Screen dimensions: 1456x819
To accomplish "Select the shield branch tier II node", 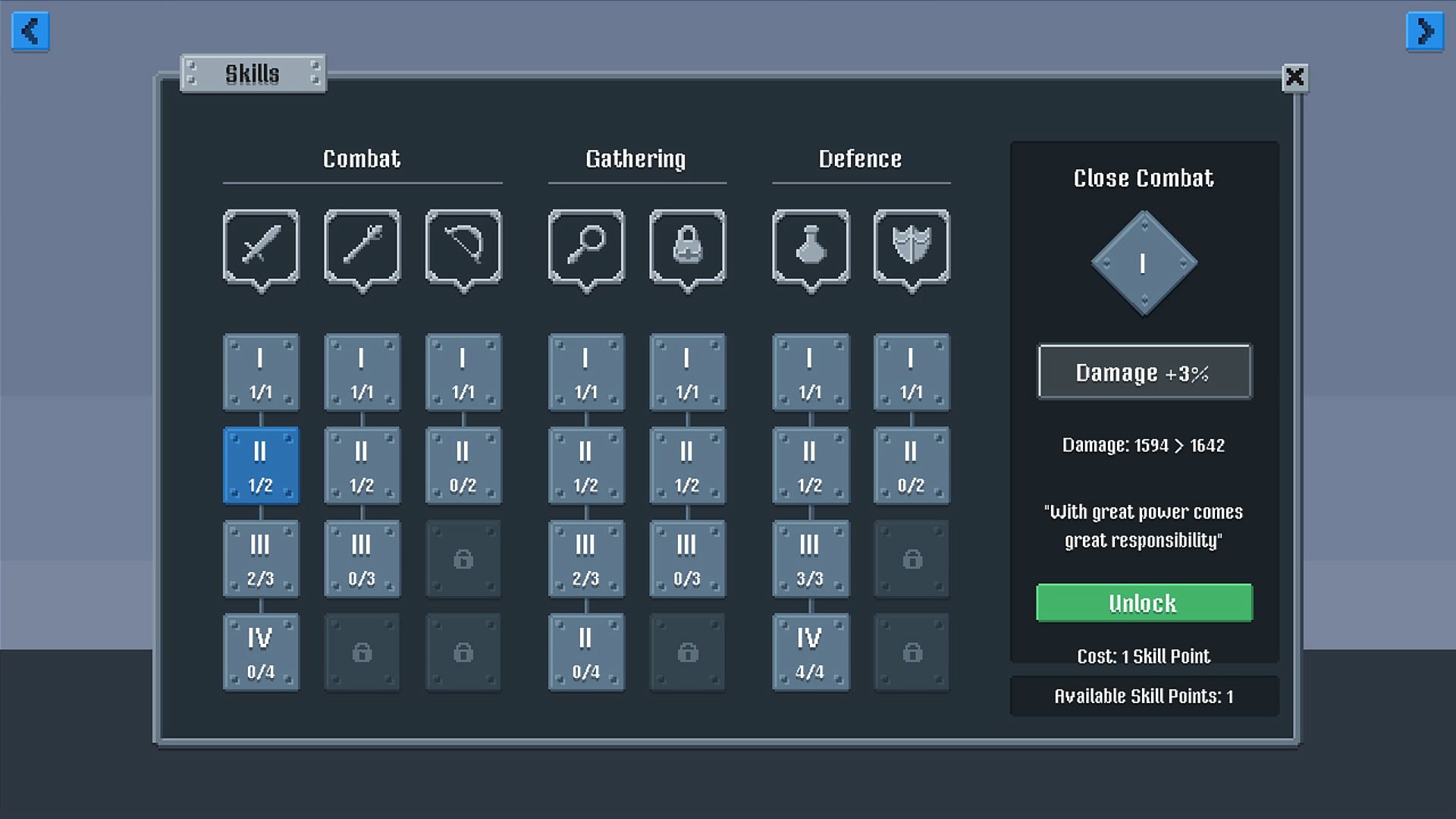I will pos(912,466).
